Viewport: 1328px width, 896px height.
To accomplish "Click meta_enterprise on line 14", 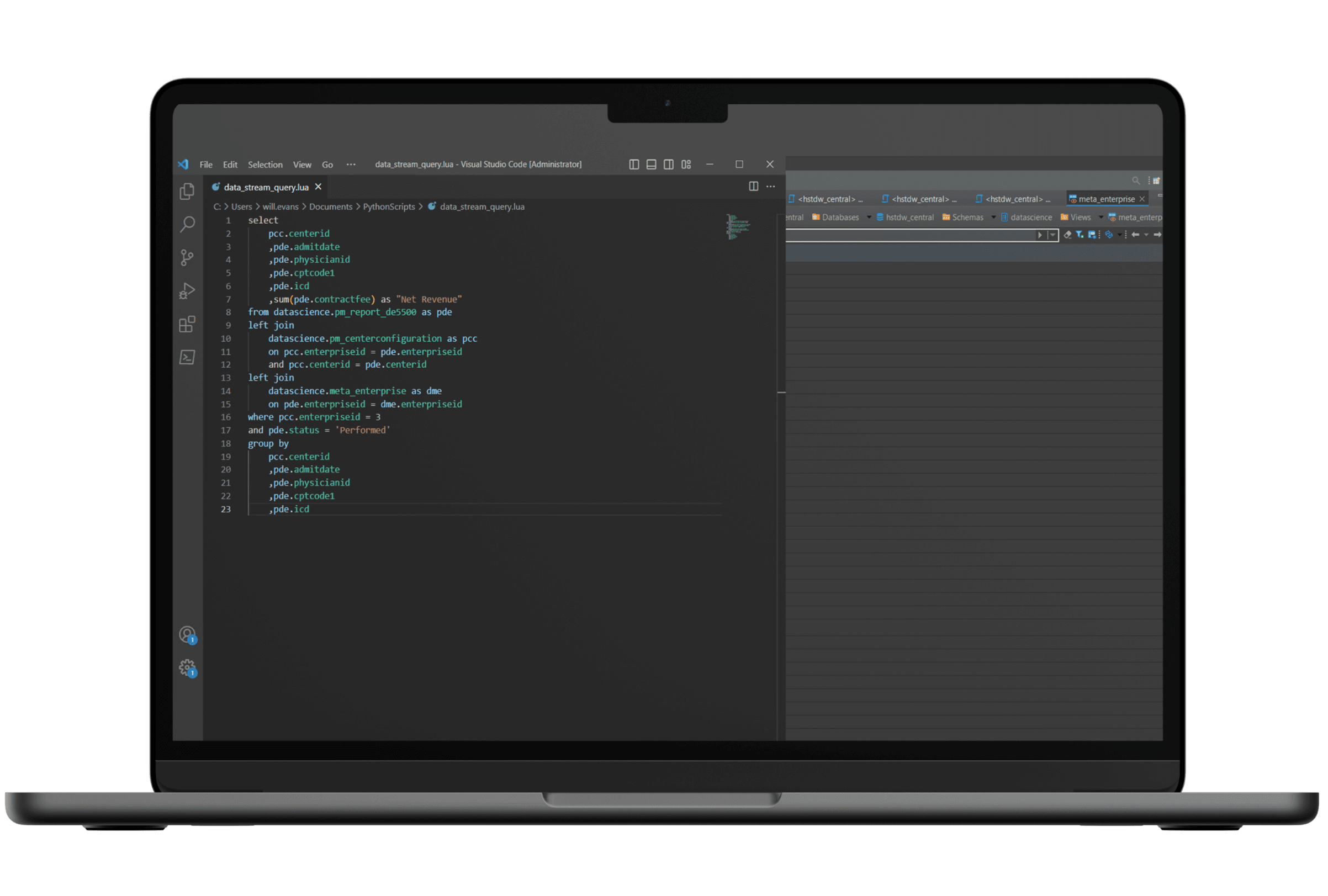I will 368,391.
